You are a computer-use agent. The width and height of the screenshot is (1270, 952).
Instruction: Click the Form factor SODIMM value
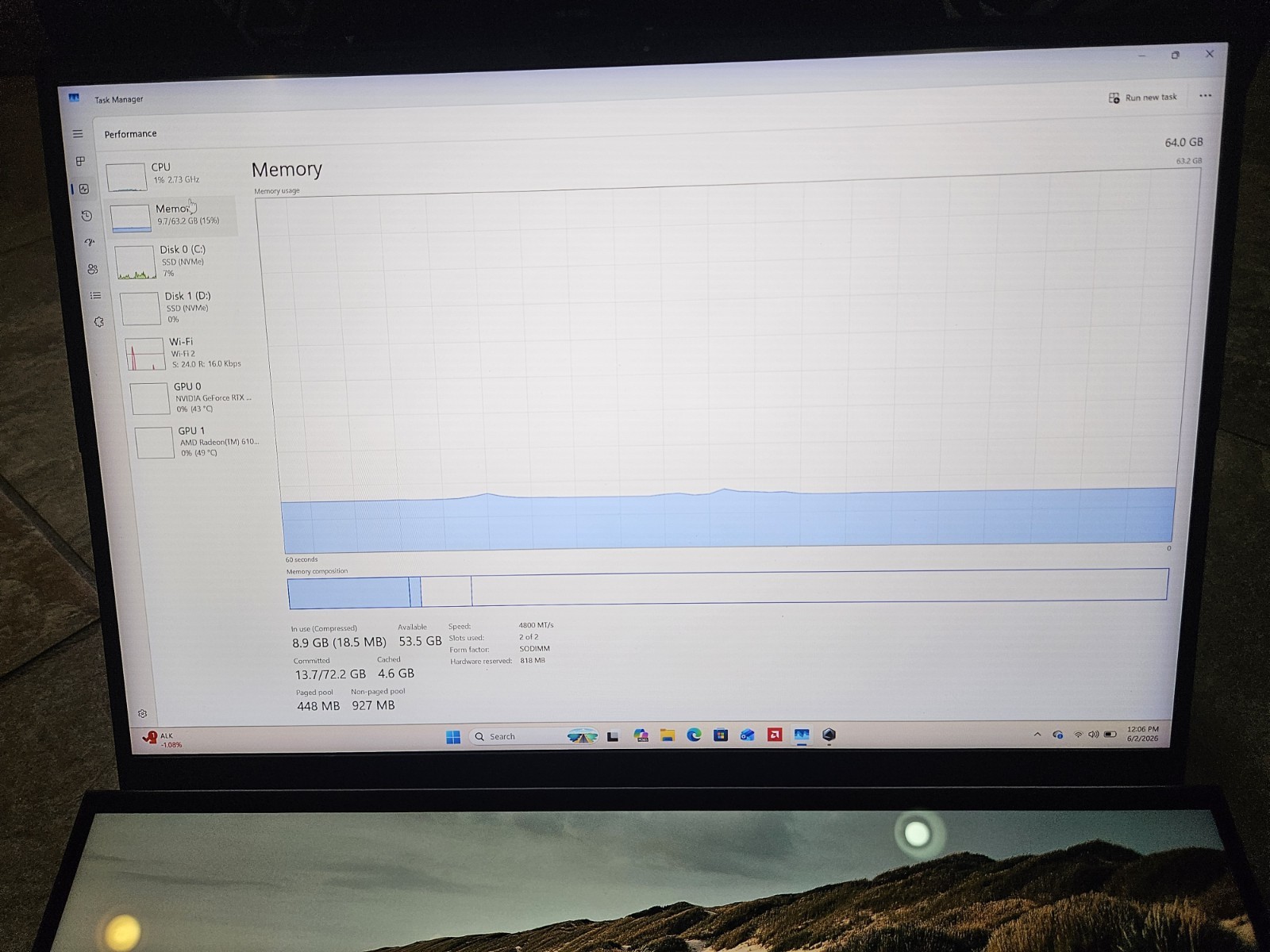coord(535,648)
